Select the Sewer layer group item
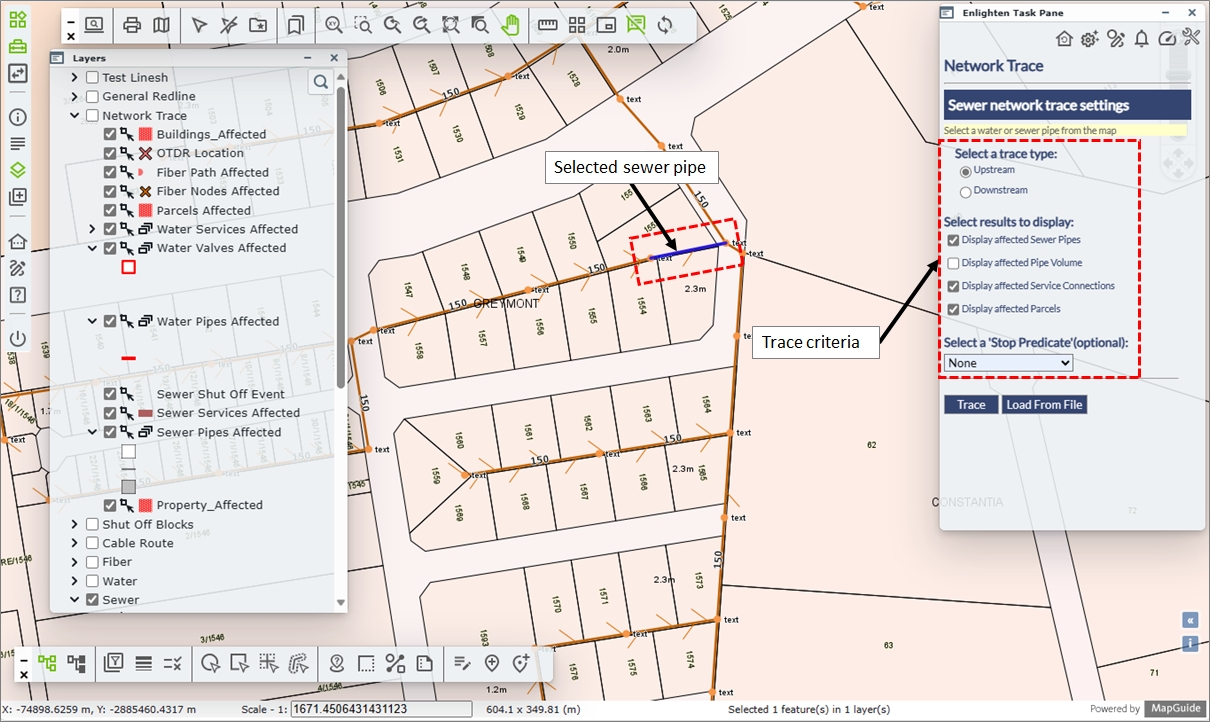Viewport: 1210px width, 722px height. [x=120, y=600]
